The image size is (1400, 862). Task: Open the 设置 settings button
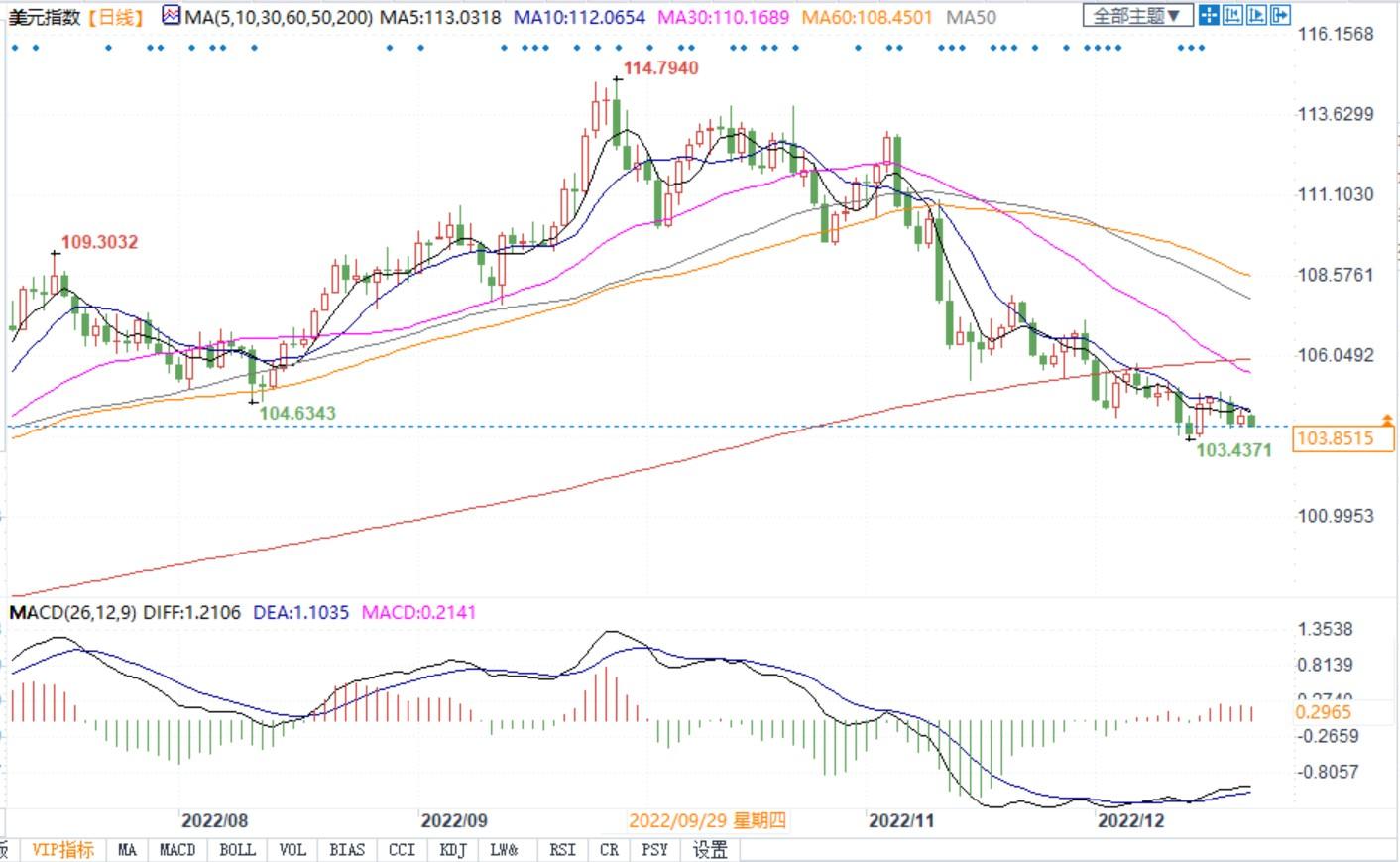point(710,850)
